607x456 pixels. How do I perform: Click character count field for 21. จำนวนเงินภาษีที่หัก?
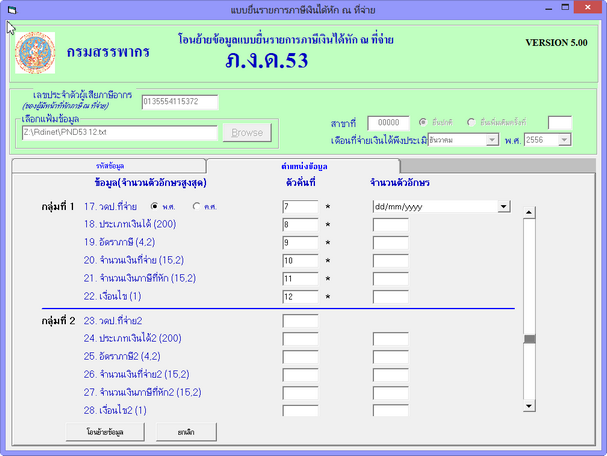click(x=391, y=279)
